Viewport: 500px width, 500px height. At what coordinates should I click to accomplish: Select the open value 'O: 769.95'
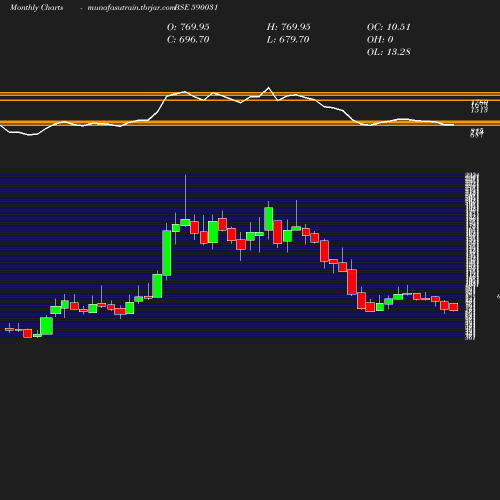188,27
